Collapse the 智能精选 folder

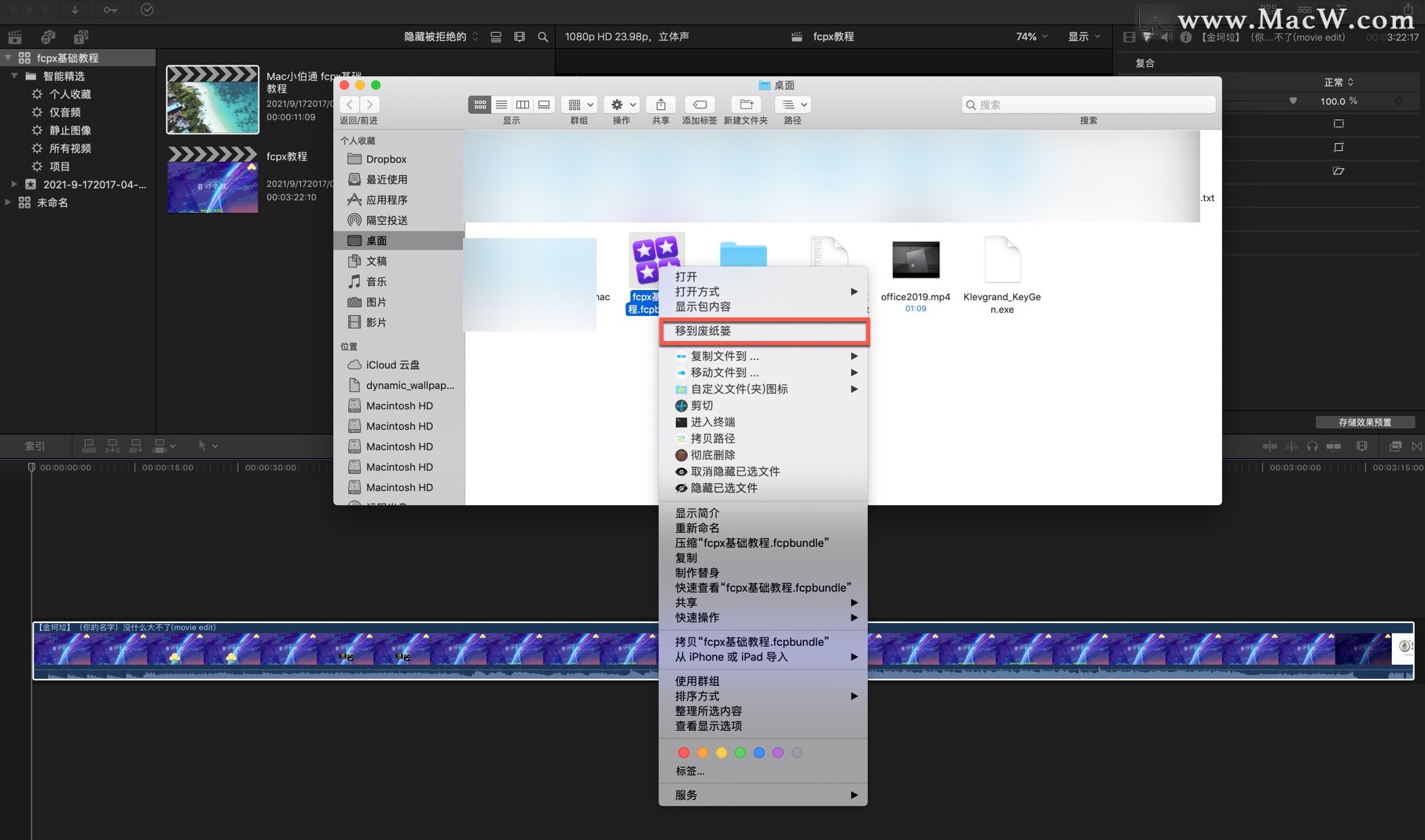click(x=14, y=75)
